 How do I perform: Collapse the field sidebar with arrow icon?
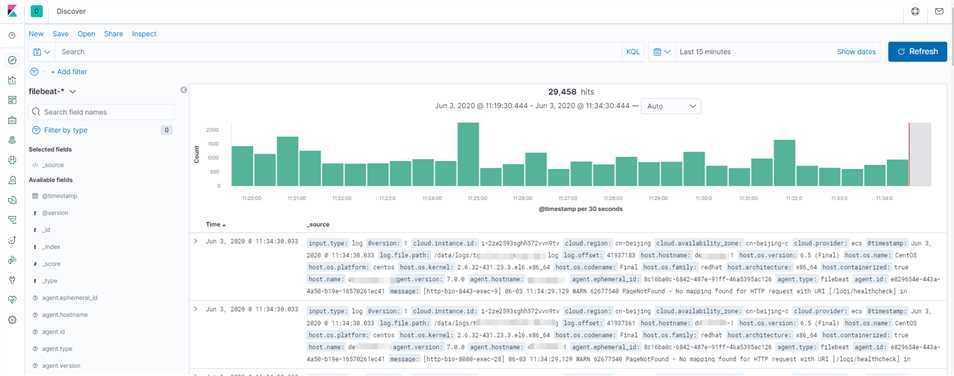pyautogui.click(x=183, y=90)
